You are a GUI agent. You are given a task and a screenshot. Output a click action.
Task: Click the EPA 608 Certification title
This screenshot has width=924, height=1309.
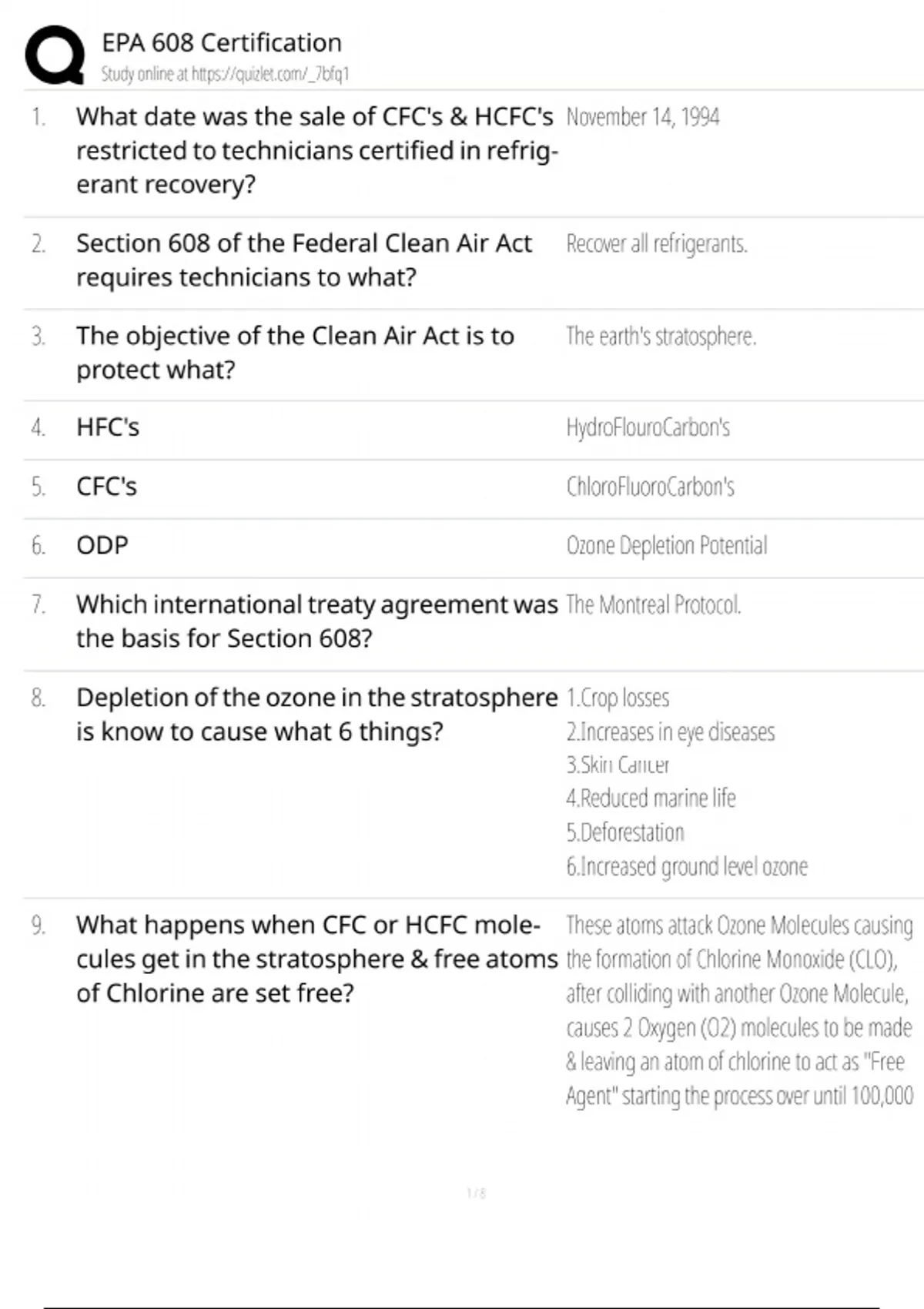(222, 42)
